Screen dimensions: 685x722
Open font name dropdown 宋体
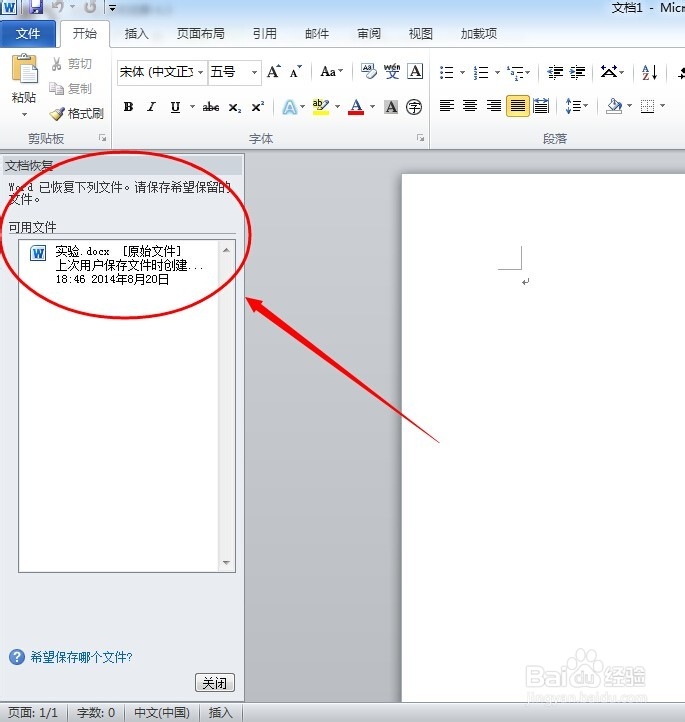[x=200, y=72]
